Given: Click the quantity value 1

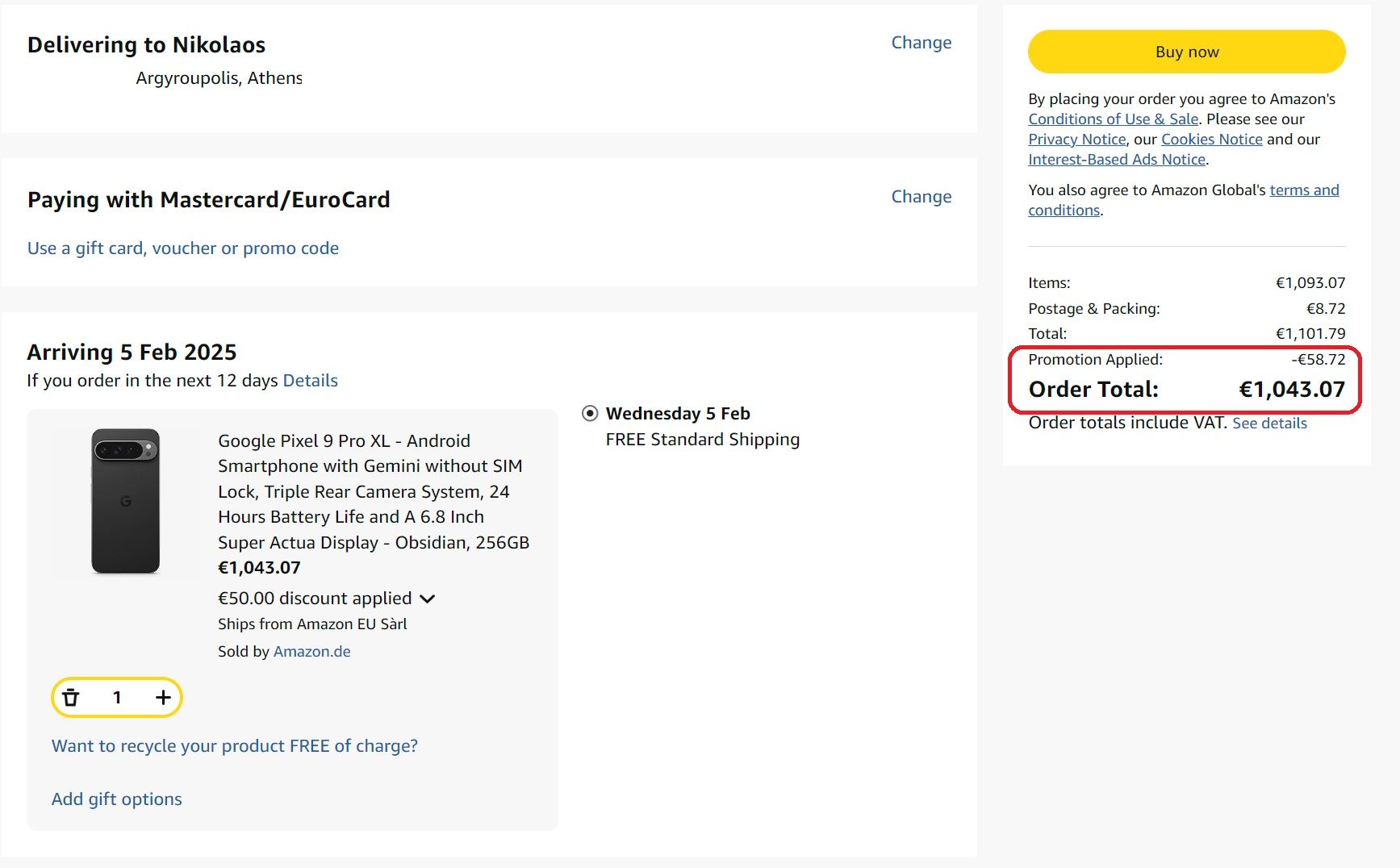Looking at the screenshot, I should tap(117, 698).
